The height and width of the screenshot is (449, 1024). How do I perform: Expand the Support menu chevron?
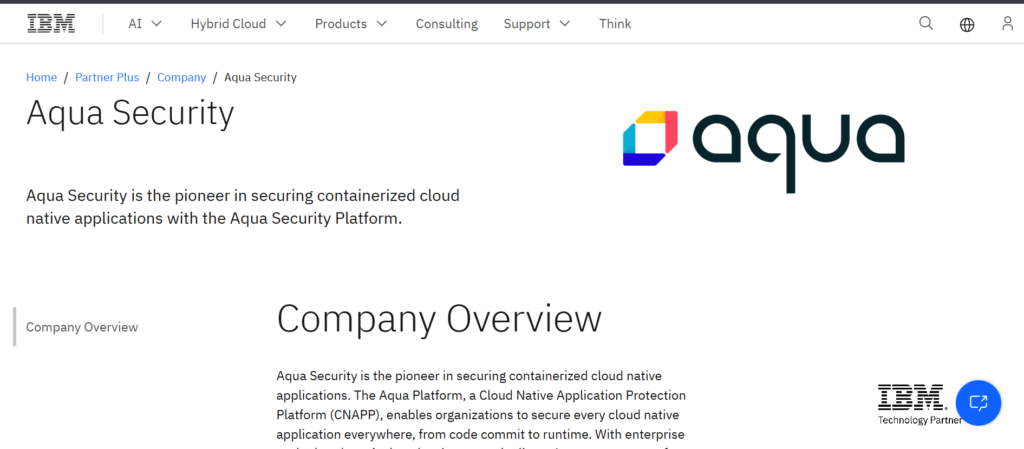[565, 23]
